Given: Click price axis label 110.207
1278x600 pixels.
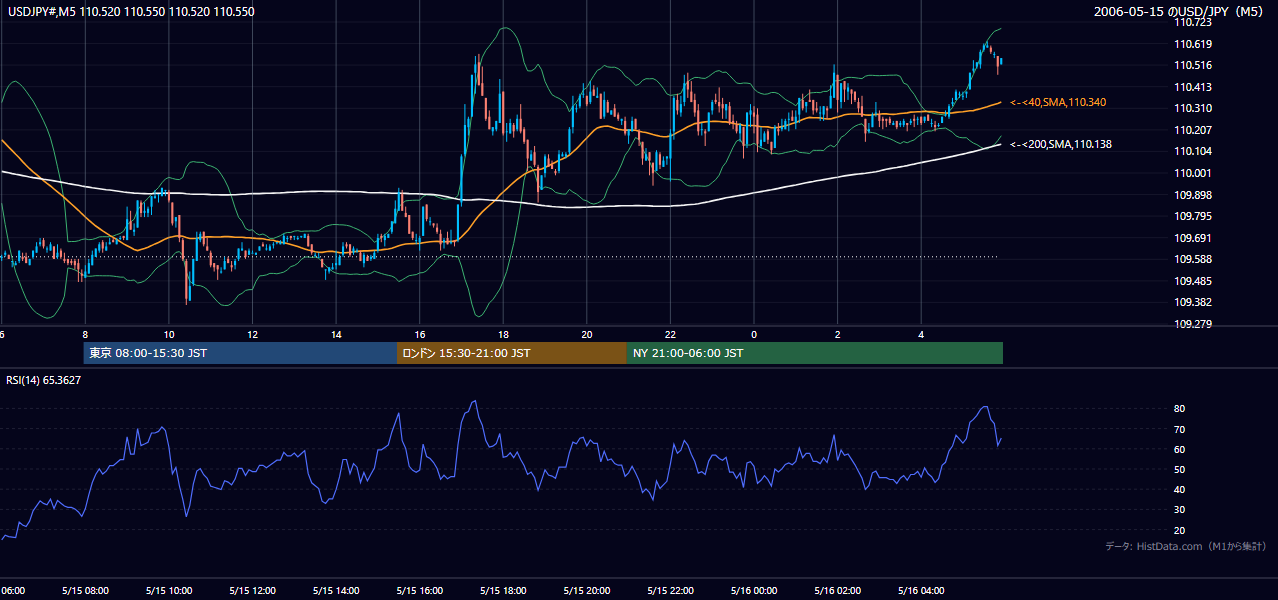Looking at the screenshot, I should (1193, 130).
